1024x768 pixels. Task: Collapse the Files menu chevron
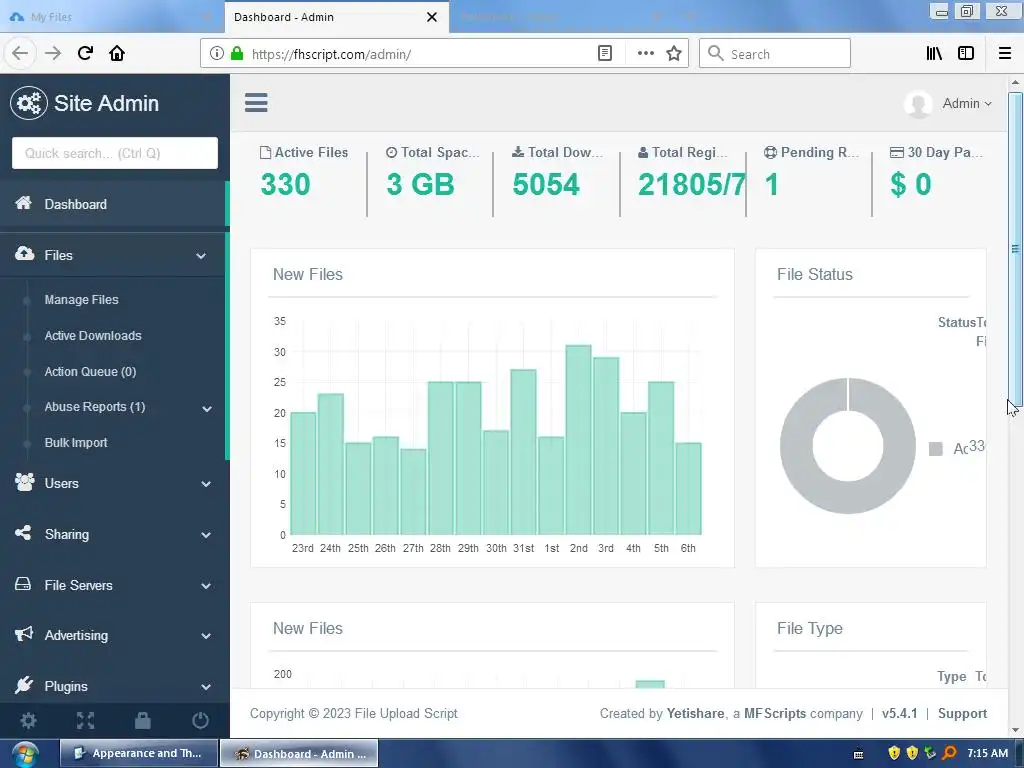tap(201, 256)
